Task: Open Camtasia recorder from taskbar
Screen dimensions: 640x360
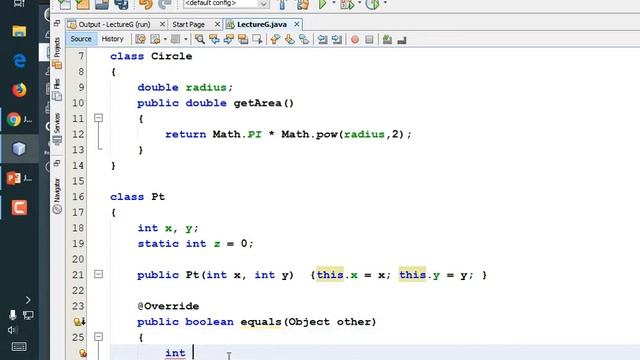Action: tap(19, 207)
